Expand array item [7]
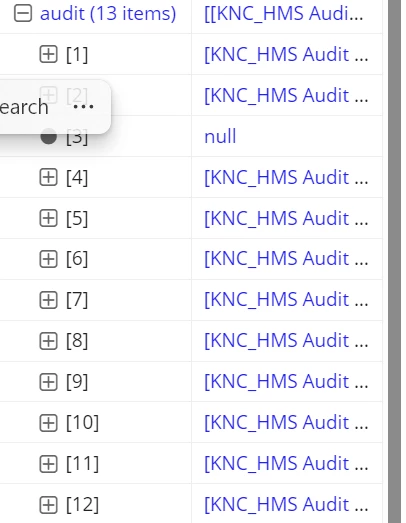The width and height of the screenshot is (406, 523). pos(48,300)
